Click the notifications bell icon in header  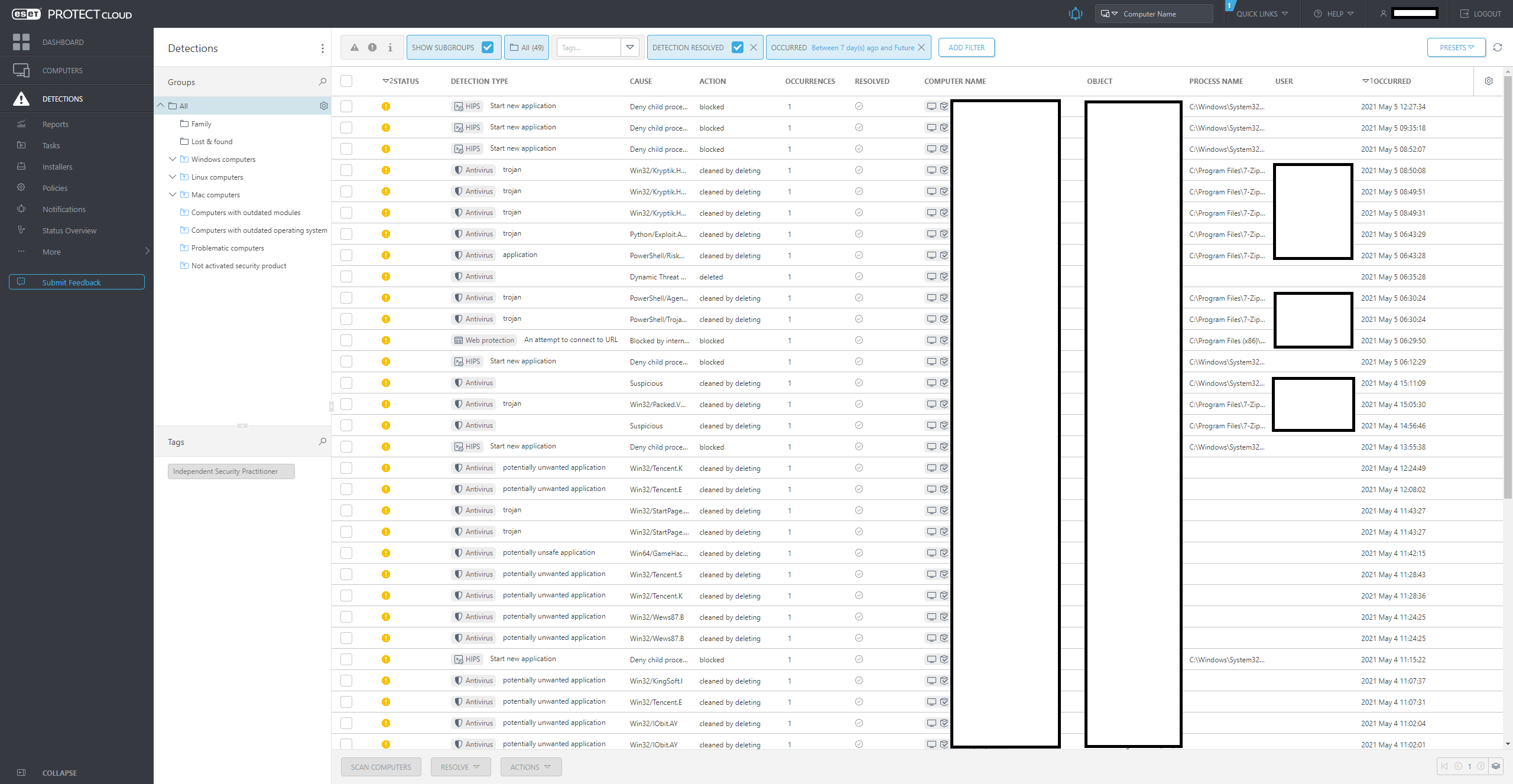pos(1075,14)
